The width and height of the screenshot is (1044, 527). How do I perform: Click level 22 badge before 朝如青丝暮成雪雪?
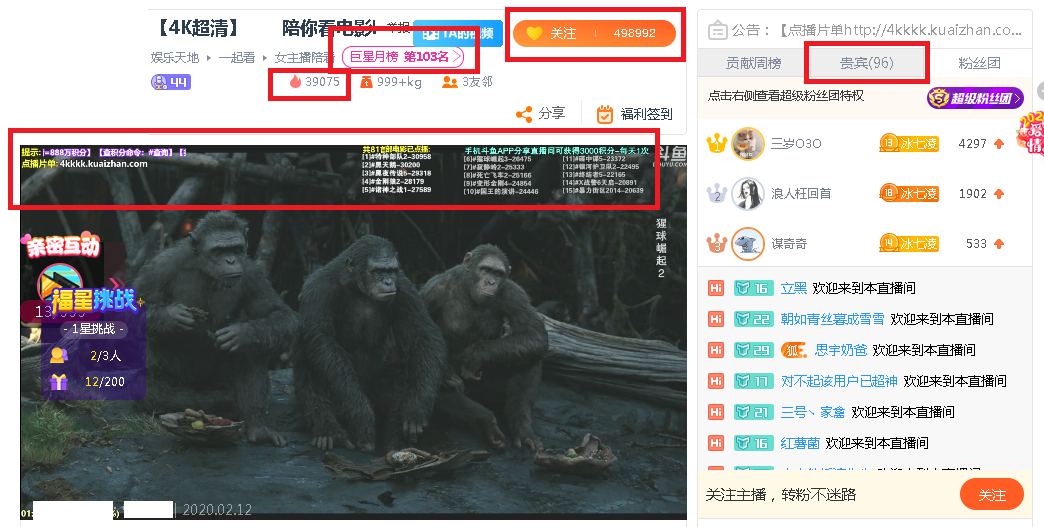click(x=753, y=319)
